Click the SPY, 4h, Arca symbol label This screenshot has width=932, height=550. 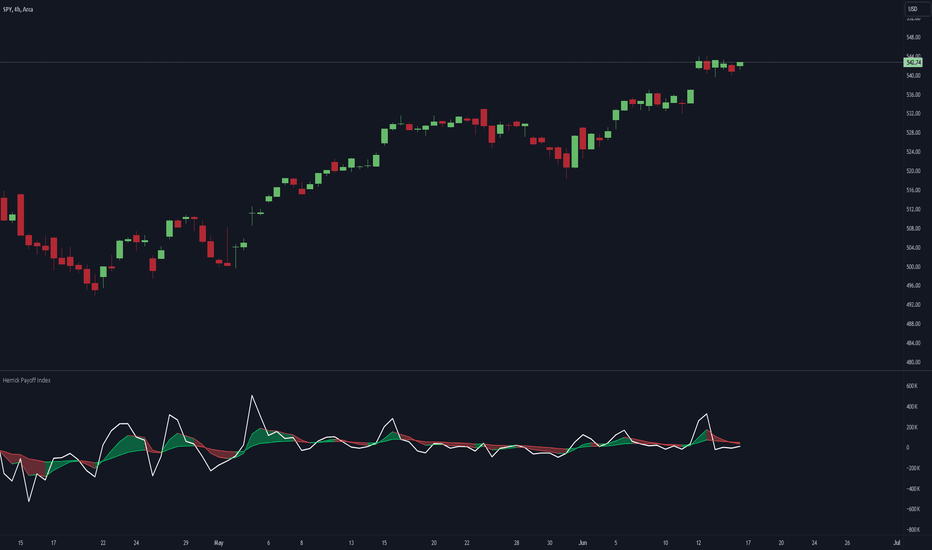pyautogui.click(x=18, y=10)
